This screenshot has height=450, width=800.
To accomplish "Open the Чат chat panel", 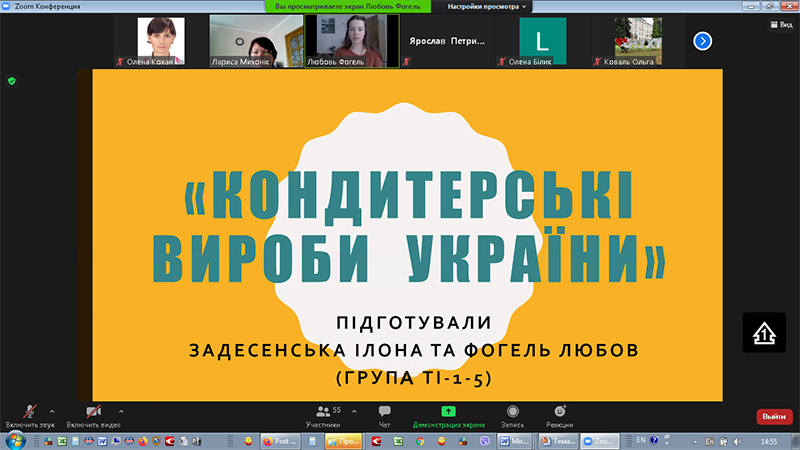I will pyautogui.click(x=384, y=416).
